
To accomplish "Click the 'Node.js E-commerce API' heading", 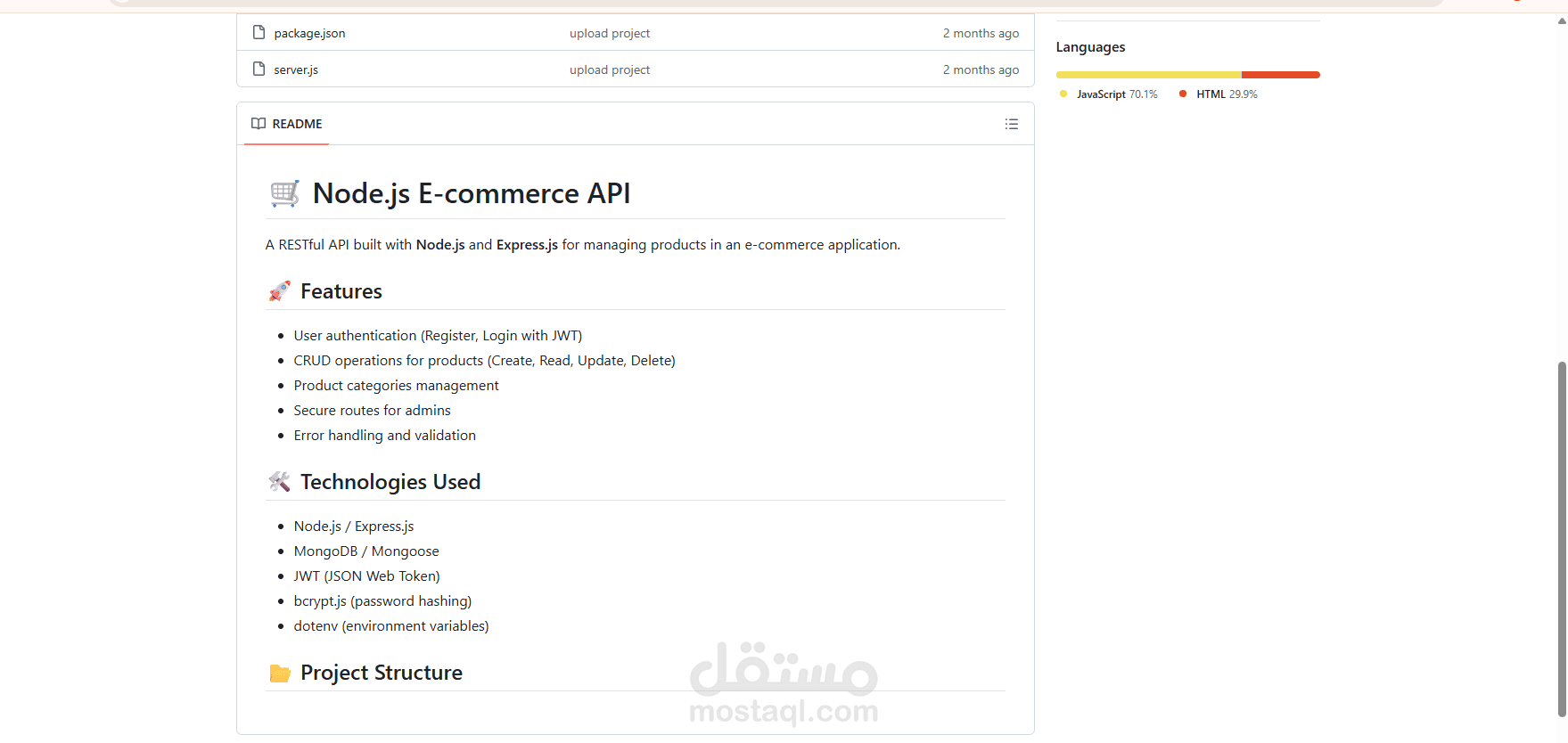I will coord(472,193).
